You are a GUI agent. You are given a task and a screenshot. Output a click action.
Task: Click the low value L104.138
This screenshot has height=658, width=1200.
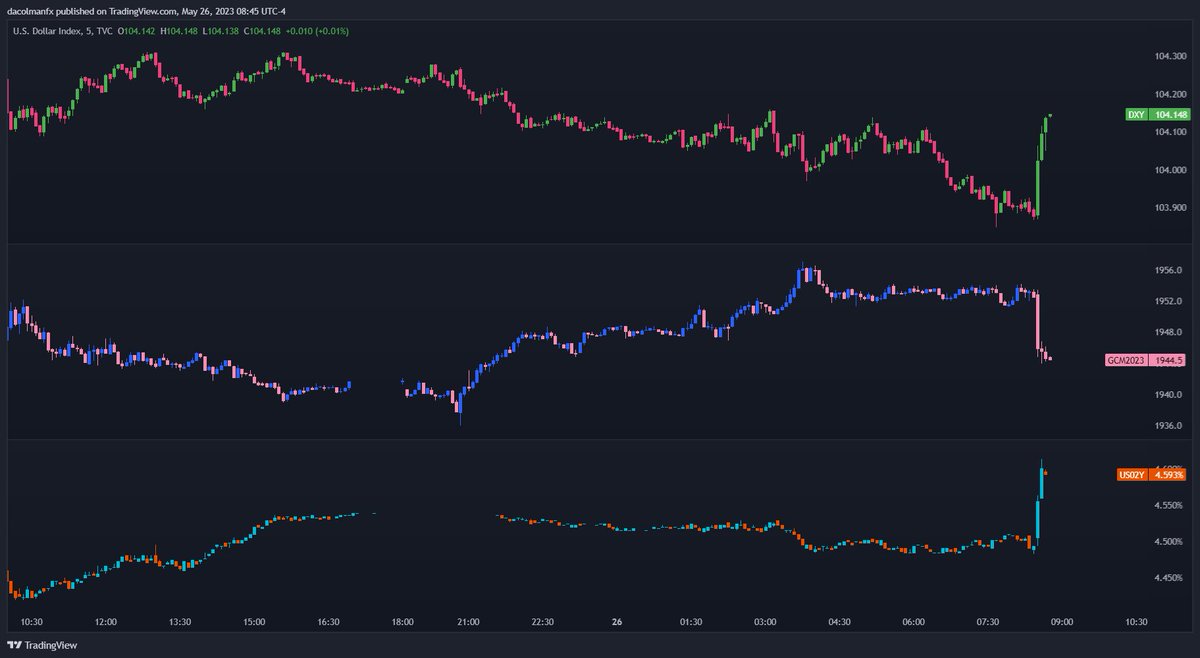coord(221,31)
